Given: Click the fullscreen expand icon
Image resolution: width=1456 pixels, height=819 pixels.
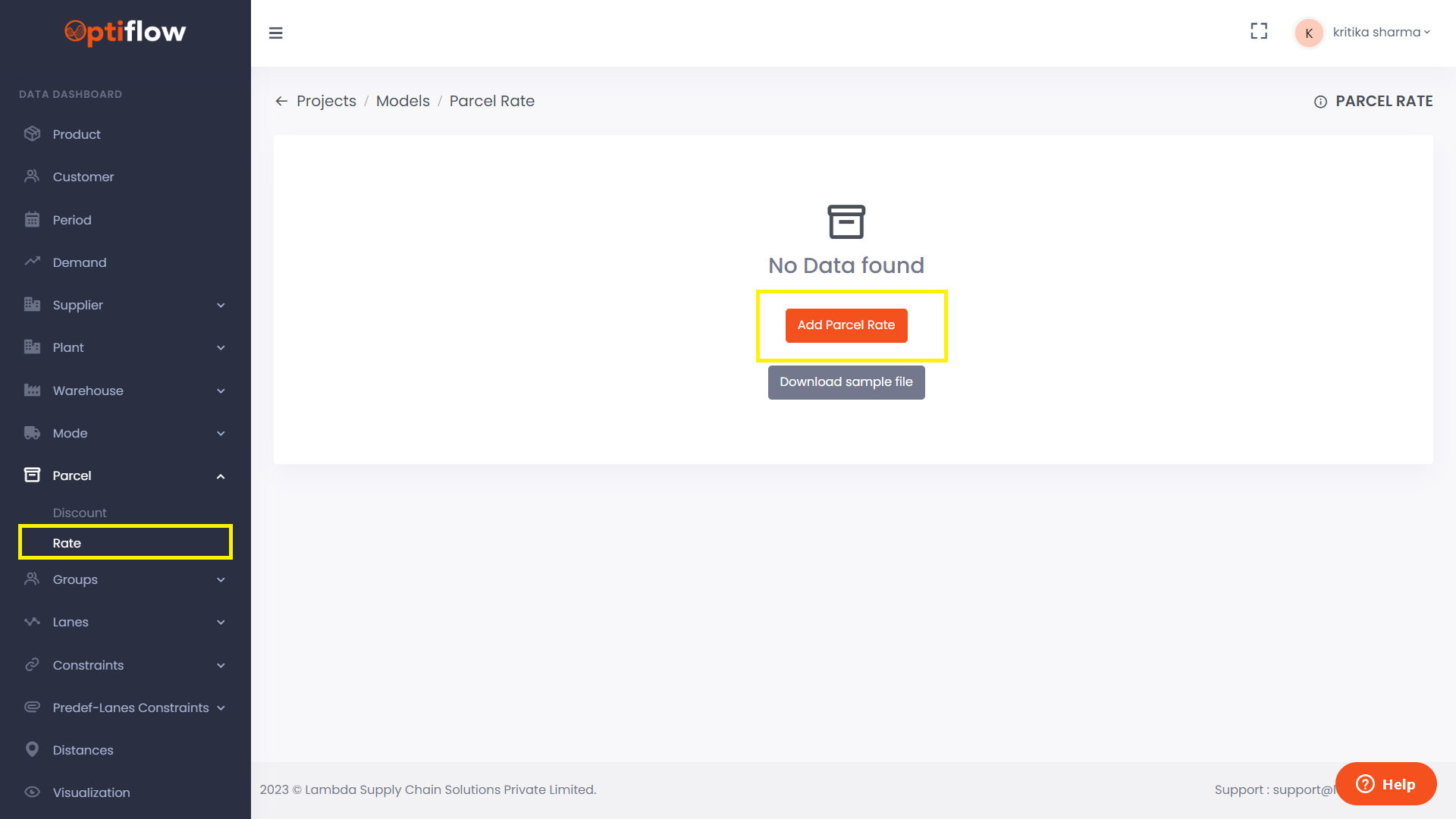Looking at the screenshot, I should (x=1259, y=31).
